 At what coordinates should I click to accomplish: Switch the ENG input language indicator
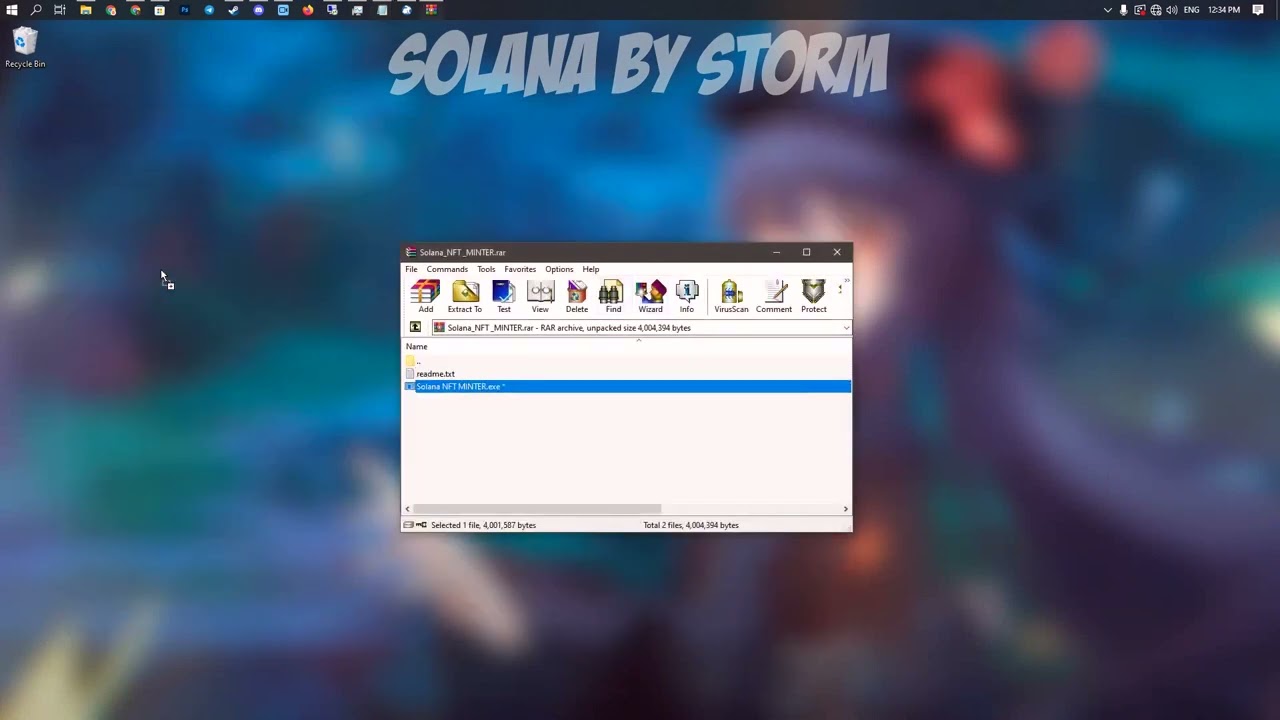click(1191, 10)
